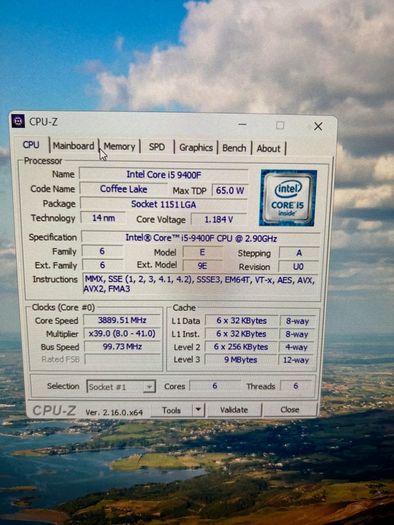Click the Intel Core i5 logo image
The width and height of the screenshot is (394, 525).
click(288, 198)
